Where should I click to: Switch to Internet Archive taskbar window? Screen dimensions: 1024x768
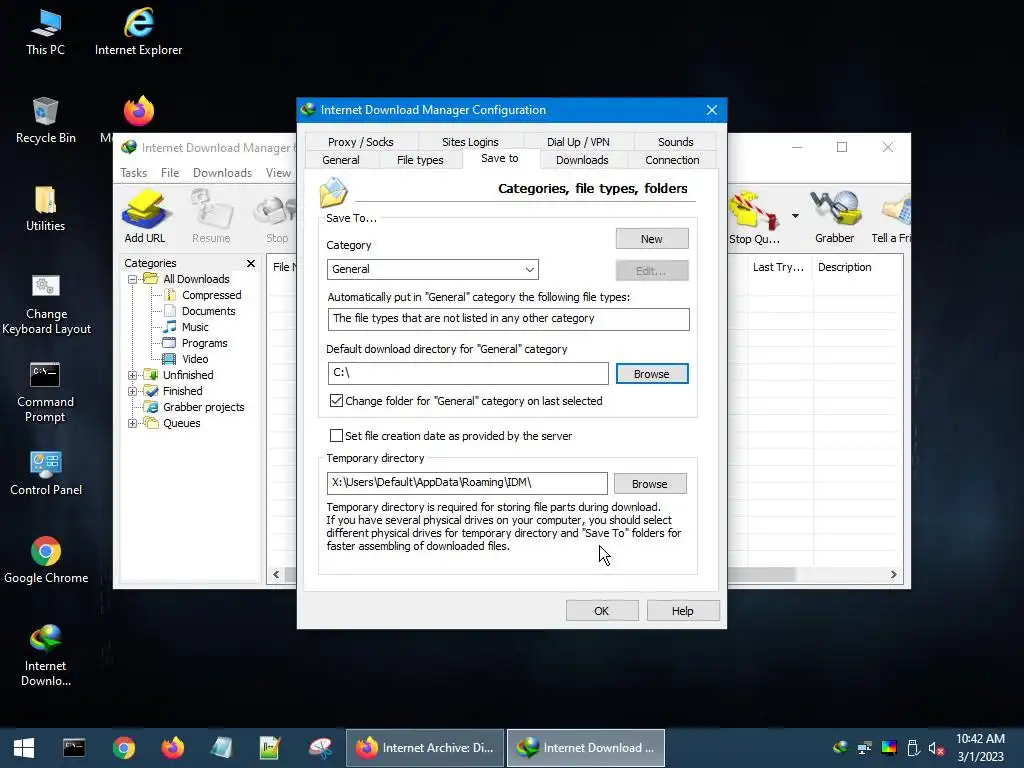pyautogui.click(x=425, y=748)
